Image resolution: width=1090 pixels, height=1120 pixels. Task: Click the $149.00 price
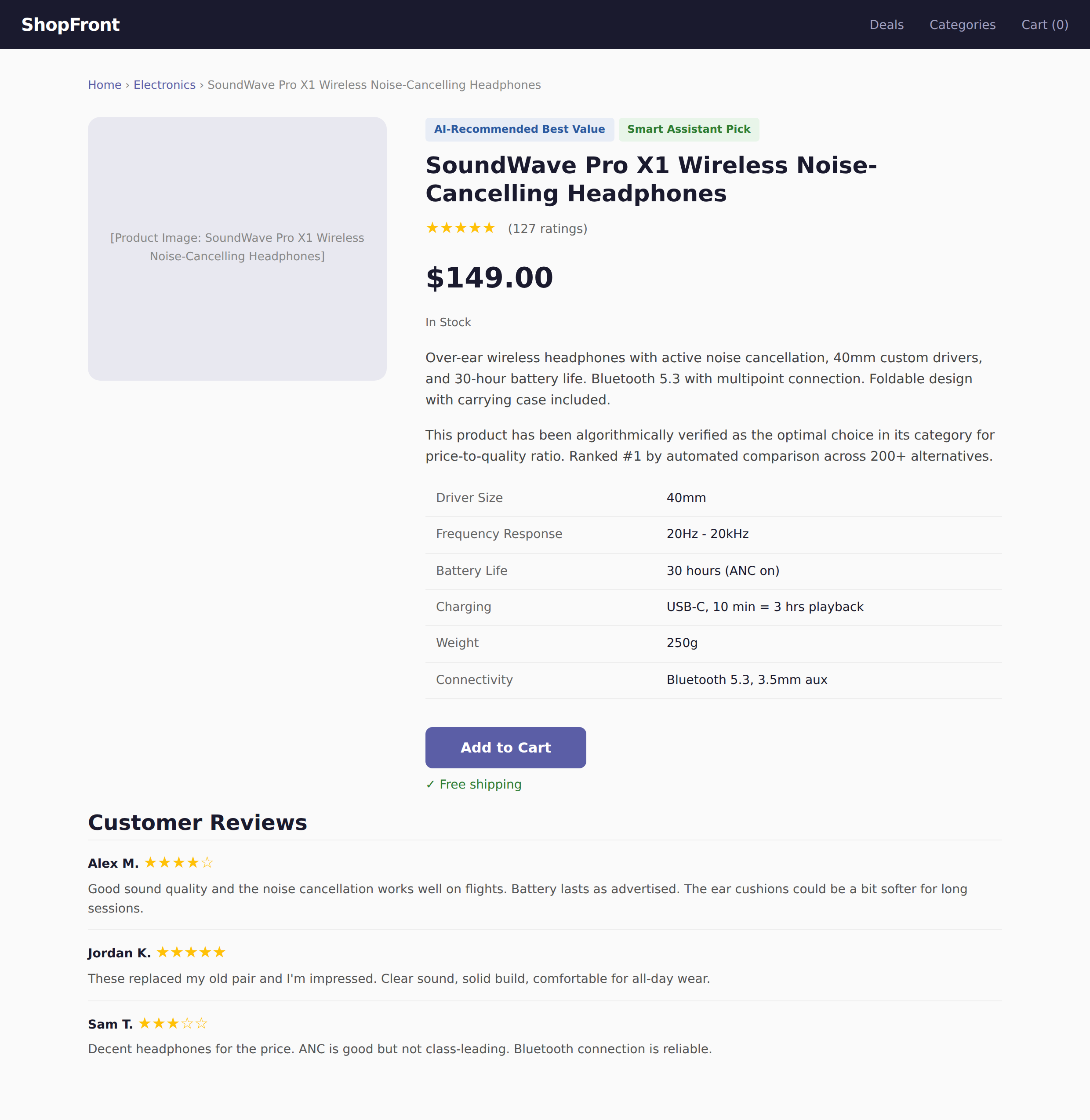(x=490, y=278)
